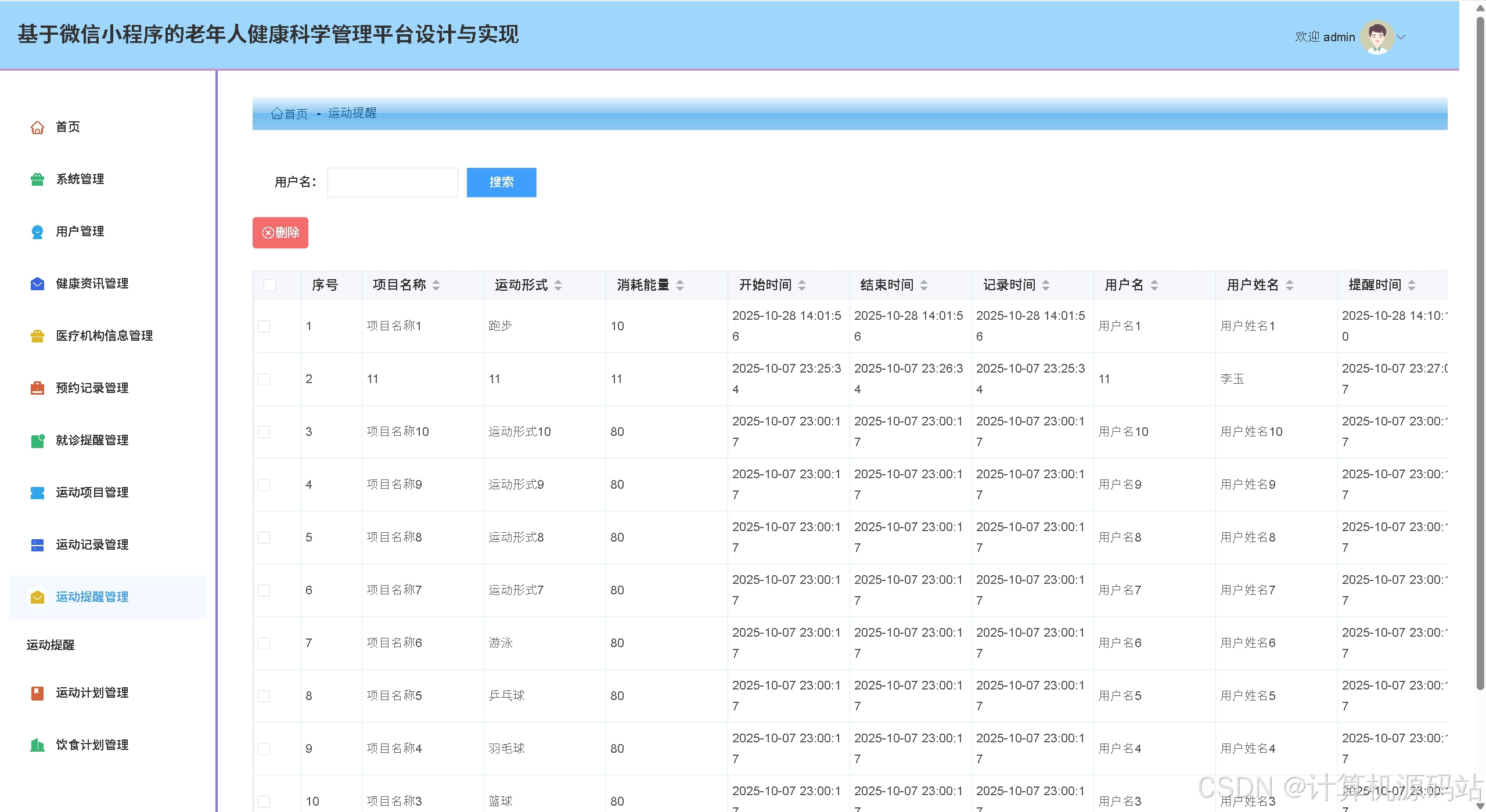Sort by 记录时间 column arrows
Image resolution: width=1486 pixels, height=812 pixels.
tap(1046, 285)
